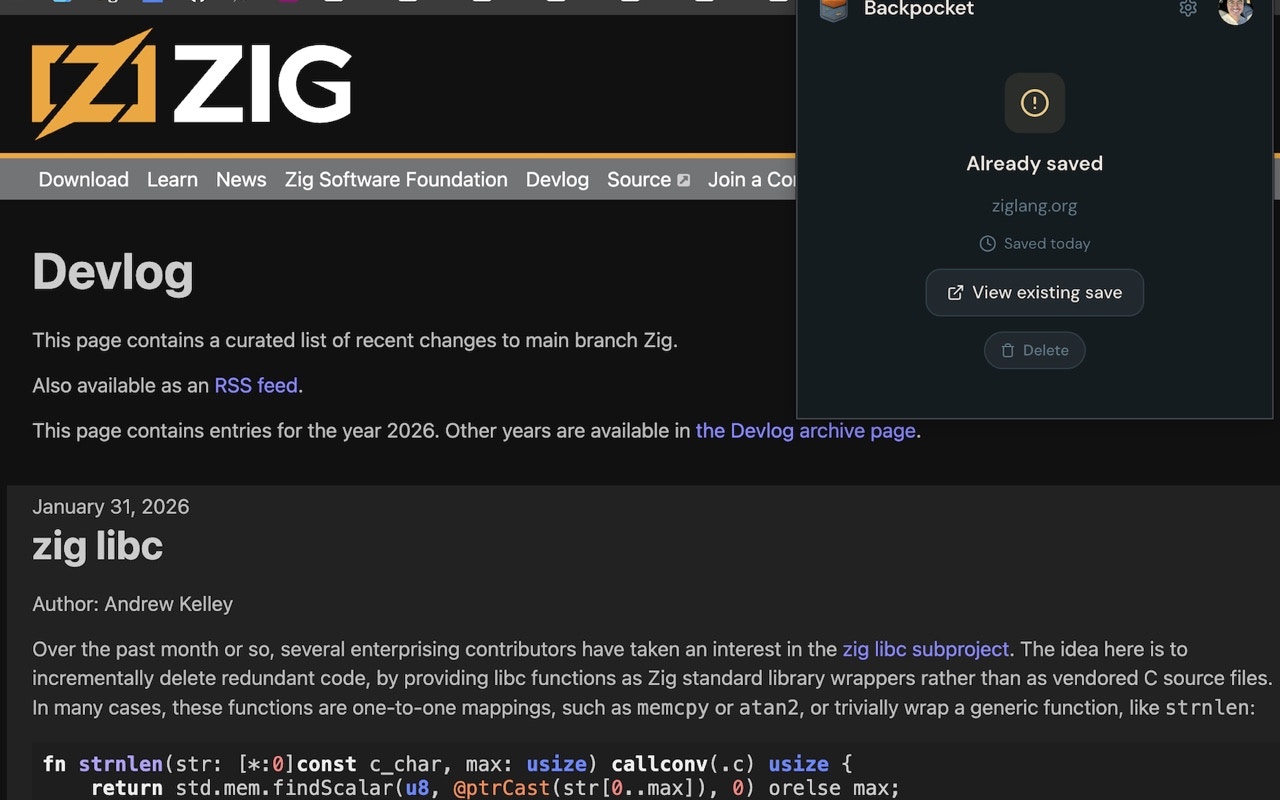Open the Download nav item
This screenshot has width=1280, height=800.
pos(84,180)
